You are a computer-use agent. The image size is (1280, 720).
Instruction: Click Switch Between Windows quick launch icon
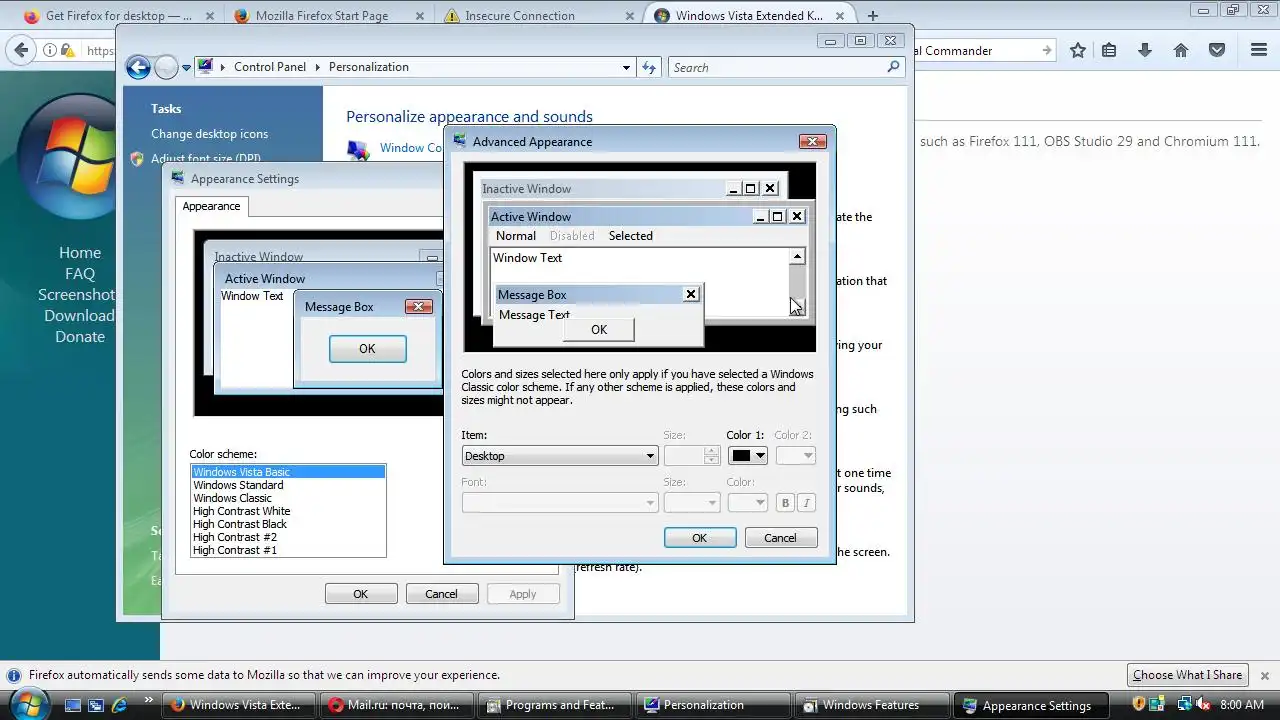(97, 705)
